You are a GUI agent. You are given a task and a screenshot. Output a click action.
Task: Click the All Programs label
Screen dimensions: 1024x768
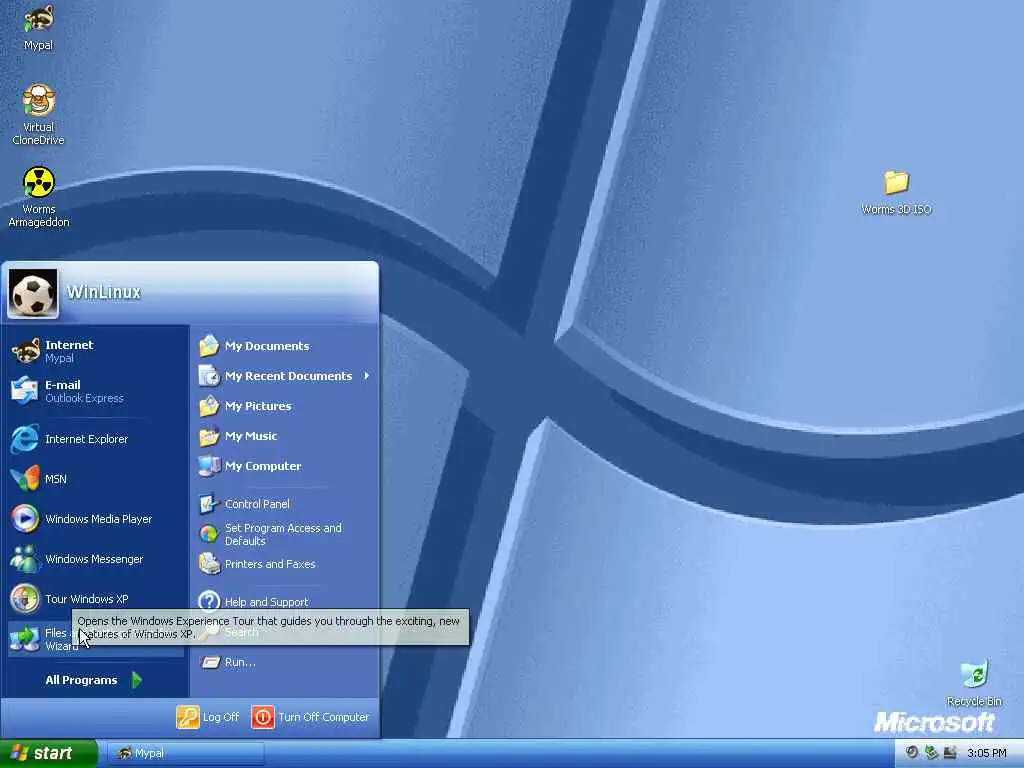(x=81, y=680)
